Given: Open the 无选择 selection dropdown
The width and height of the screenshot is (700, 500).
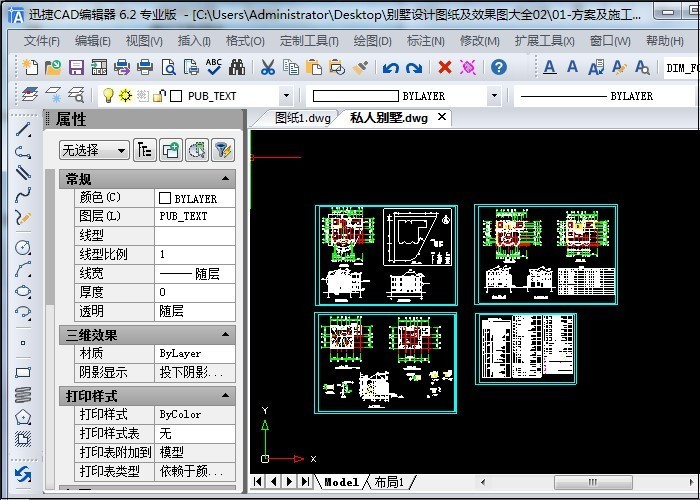Looking at the screenshot, I should (122, 150).
